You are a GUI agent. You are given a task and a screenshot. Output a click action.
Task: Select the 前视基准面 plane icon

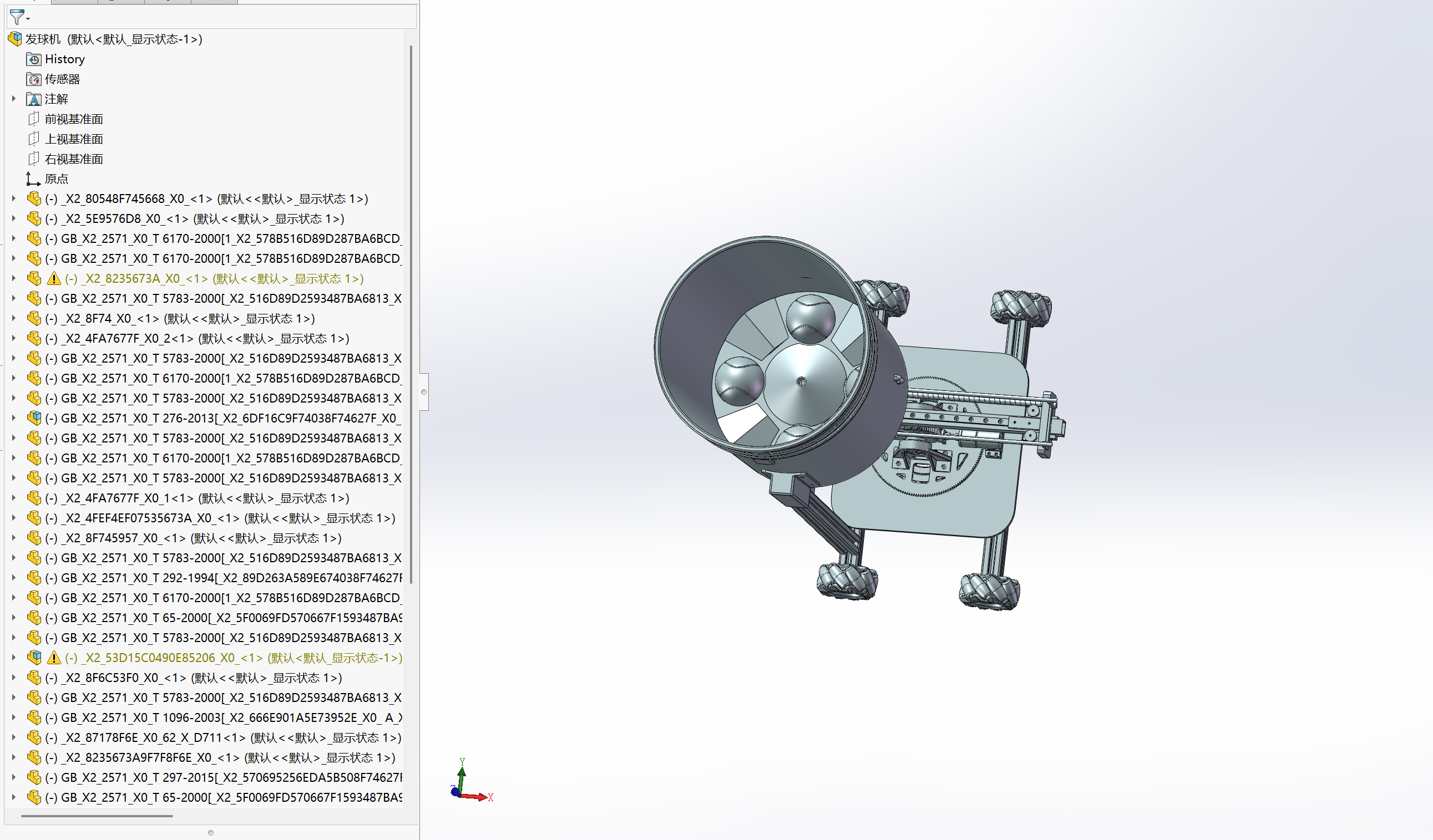pos(33,119)
